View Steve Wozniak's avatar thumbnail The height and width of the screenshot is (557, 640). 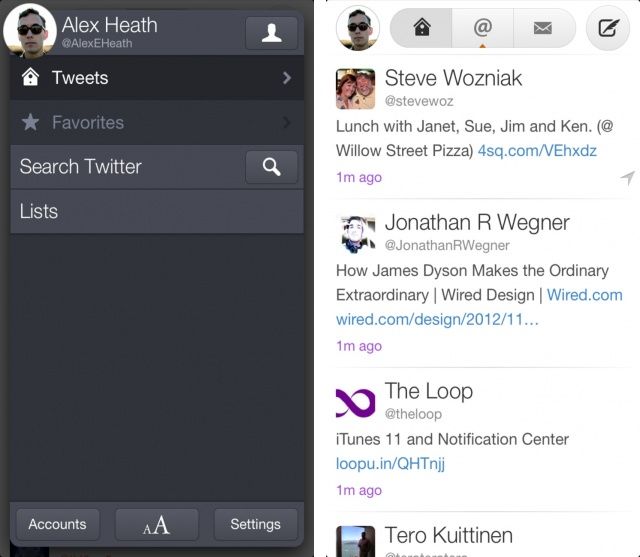355,89
